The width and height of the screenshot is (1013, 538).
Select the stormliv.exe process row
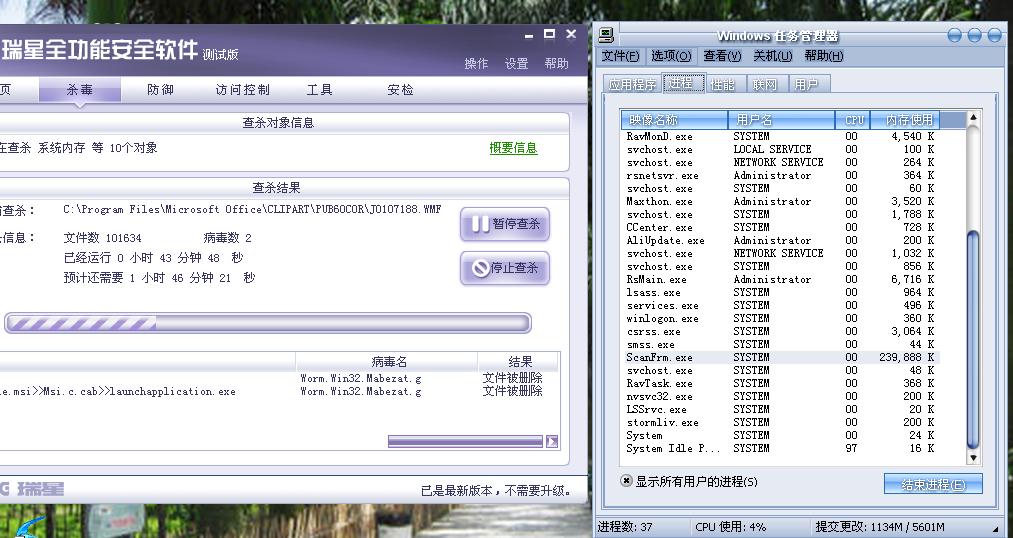click(x=780, y=422)
